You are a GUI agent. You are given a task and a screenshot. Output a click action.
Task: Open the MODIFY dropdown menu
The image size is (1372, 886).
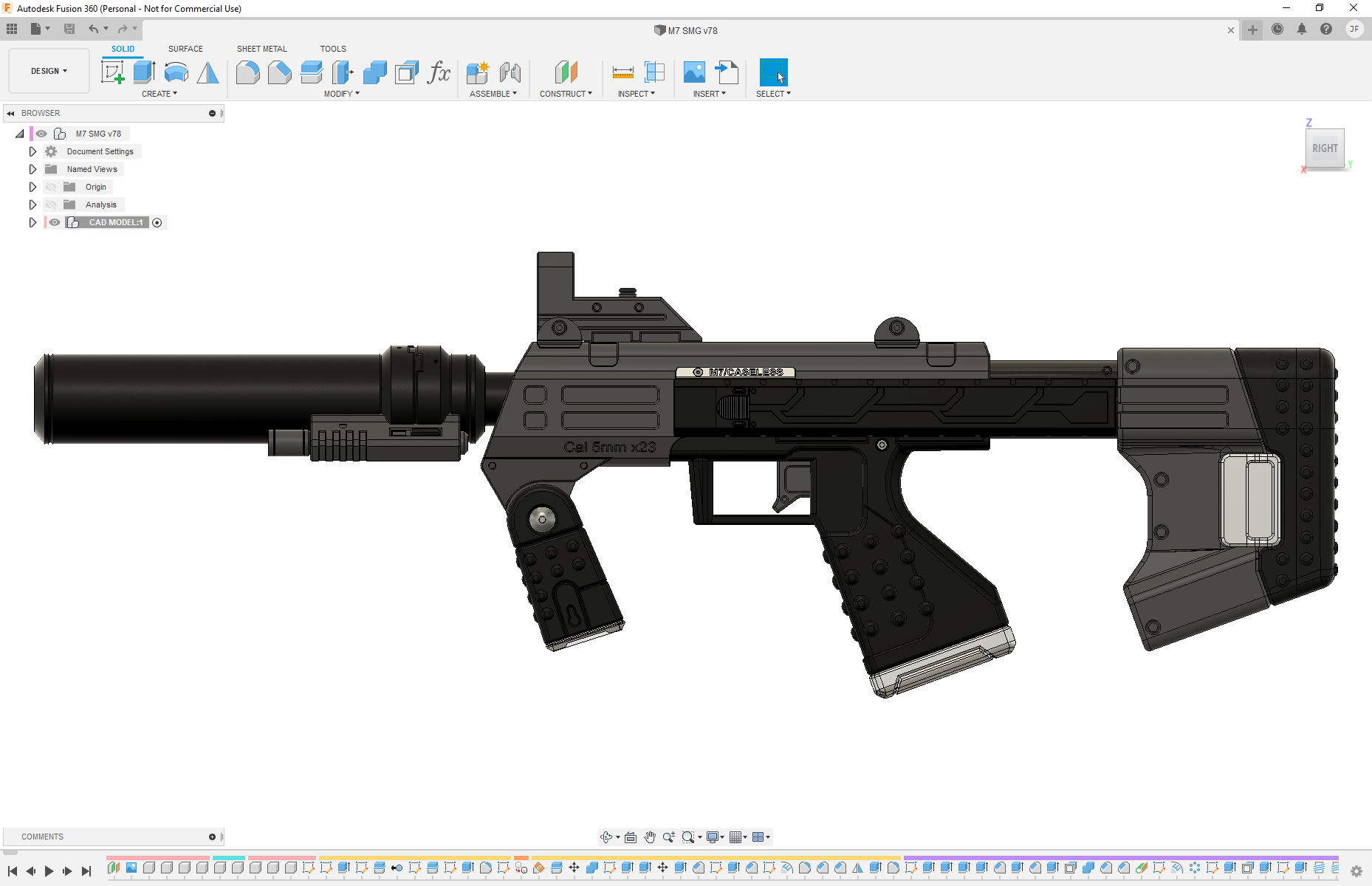tap(341, 94)
